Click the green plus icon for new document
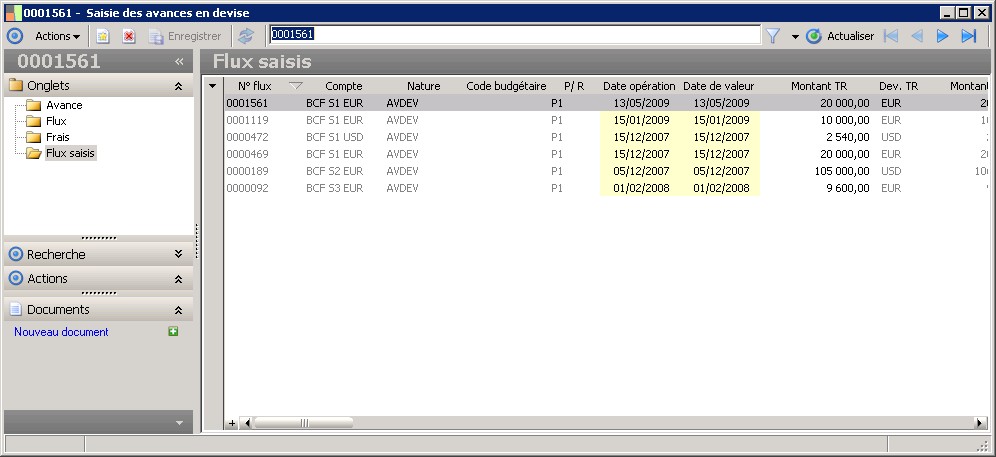Image resolution: width=996 pixels, height=457 pixels. [173, 331]
